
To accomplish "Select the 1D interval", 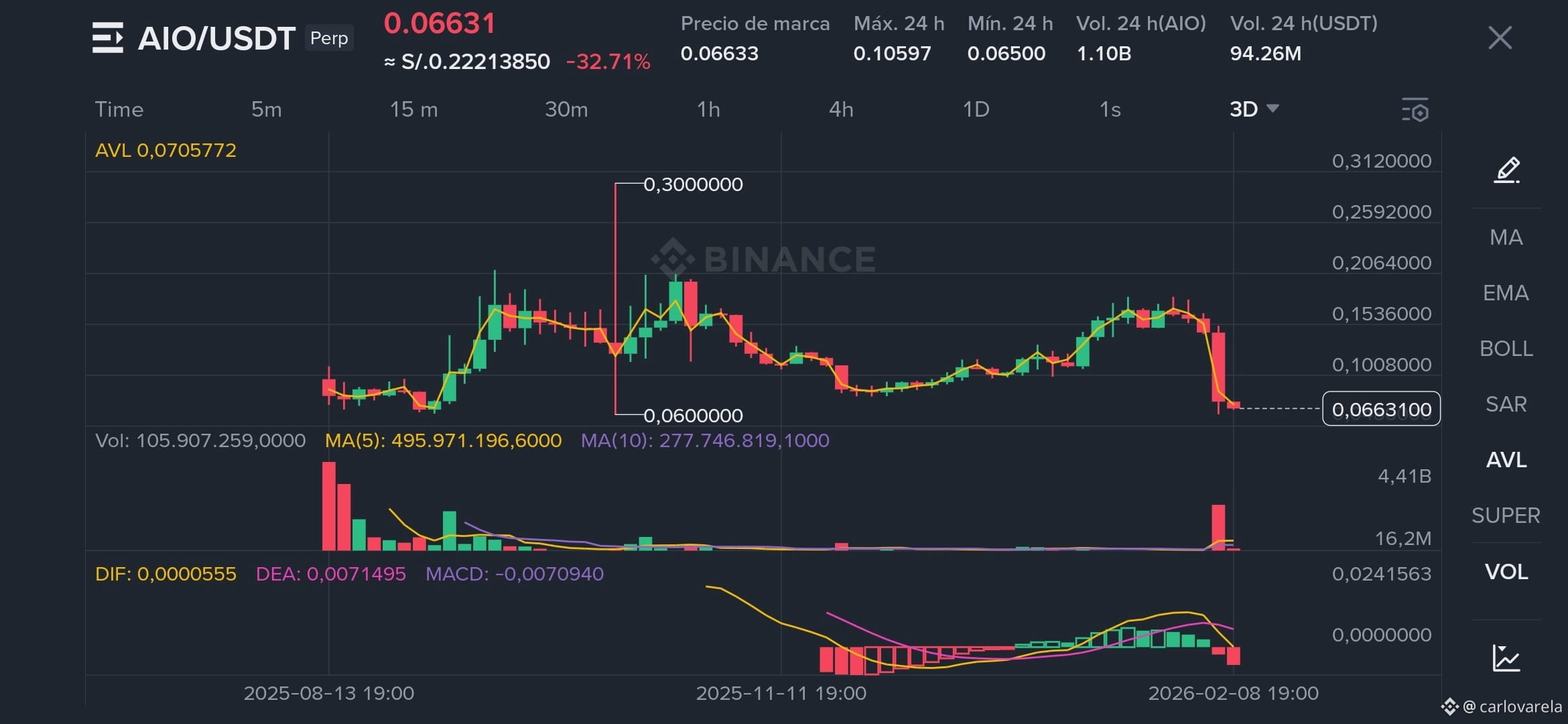I will (x=976, y=109).
